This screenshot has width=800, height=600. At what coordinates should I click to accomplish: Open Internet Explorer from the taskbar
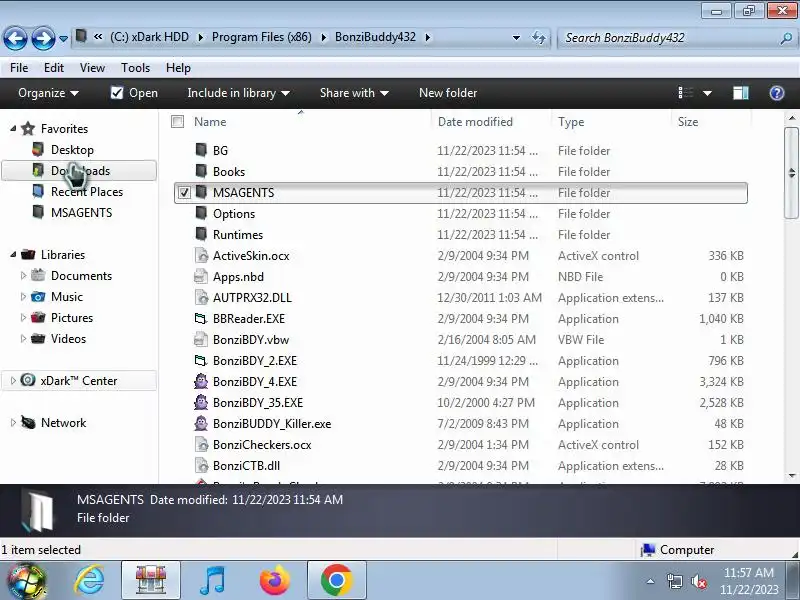(89, 580)
